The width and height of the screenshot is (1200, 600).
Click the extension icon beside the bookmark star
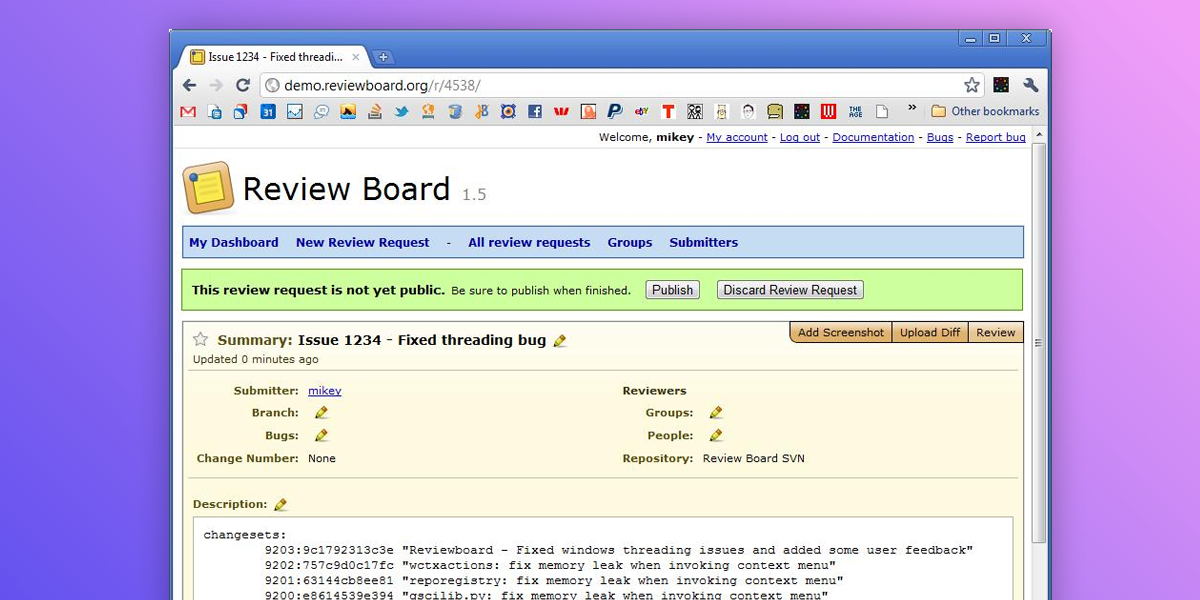coord(1001,85)
